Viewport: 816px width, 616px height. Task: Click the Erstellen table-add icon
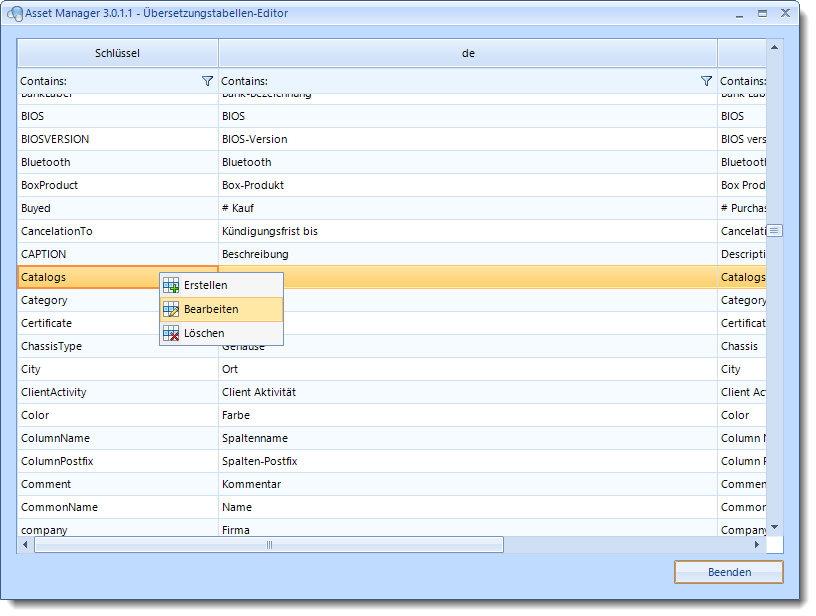pos(171,285)
